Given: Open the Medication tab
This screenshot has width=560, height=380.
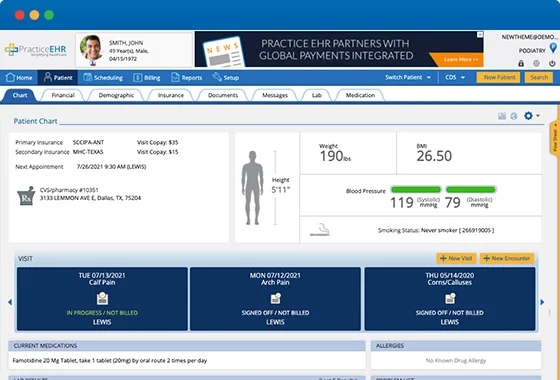Looking at the screenshot, I should click(x=360, y=95).
